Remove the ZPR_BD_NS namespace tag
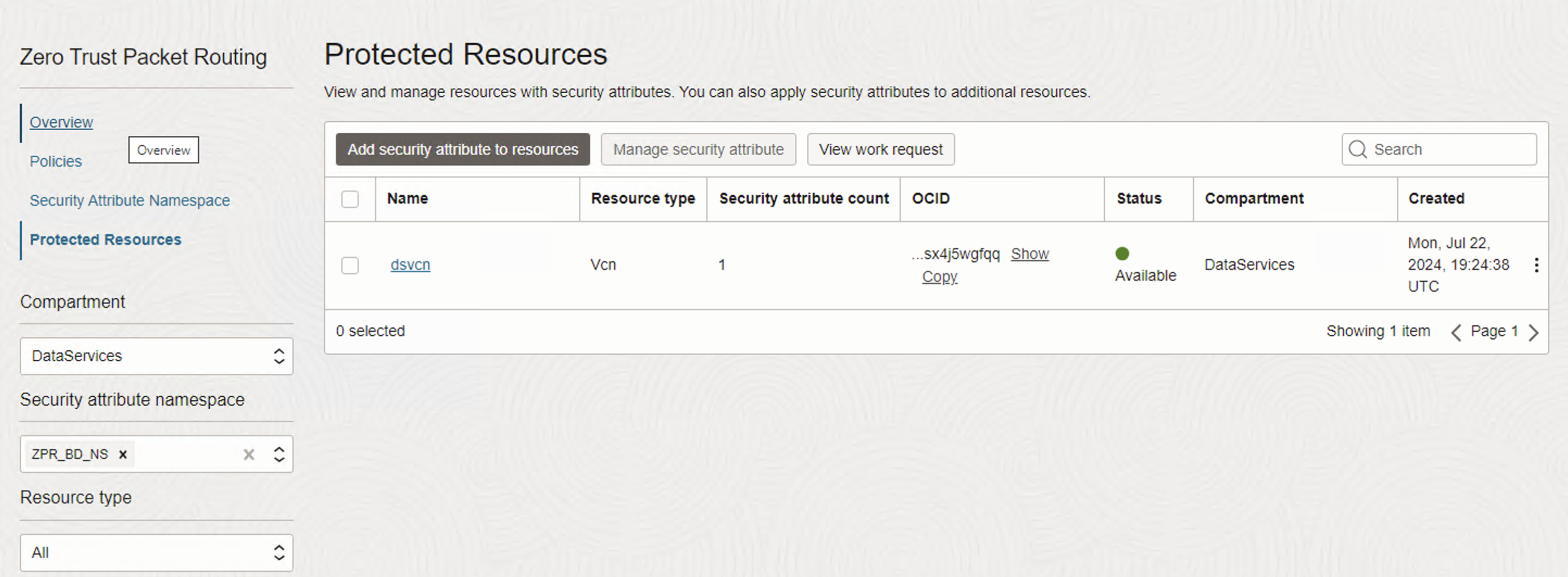 (123, 454)
